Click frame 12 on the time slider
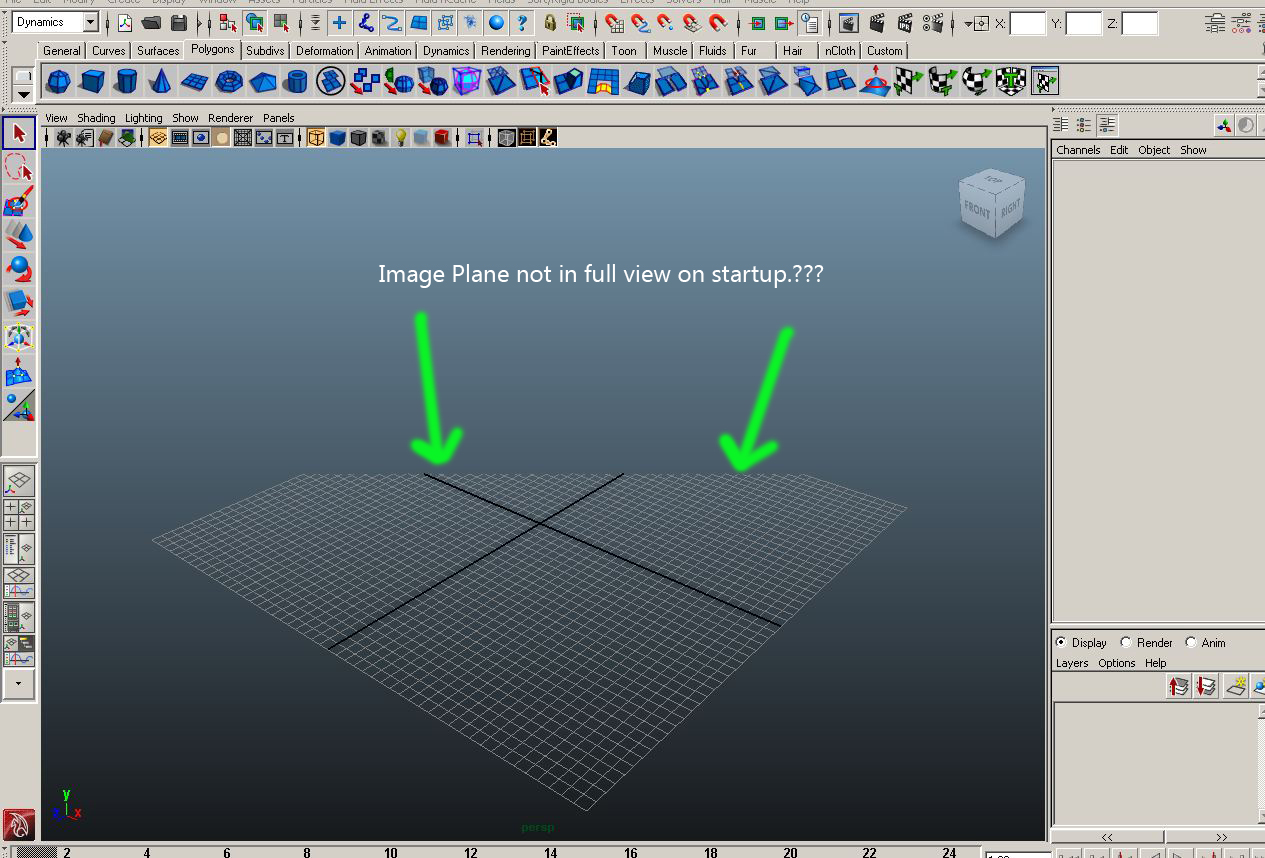Screen dimensions: 1265x858 (x=470, y=852)
